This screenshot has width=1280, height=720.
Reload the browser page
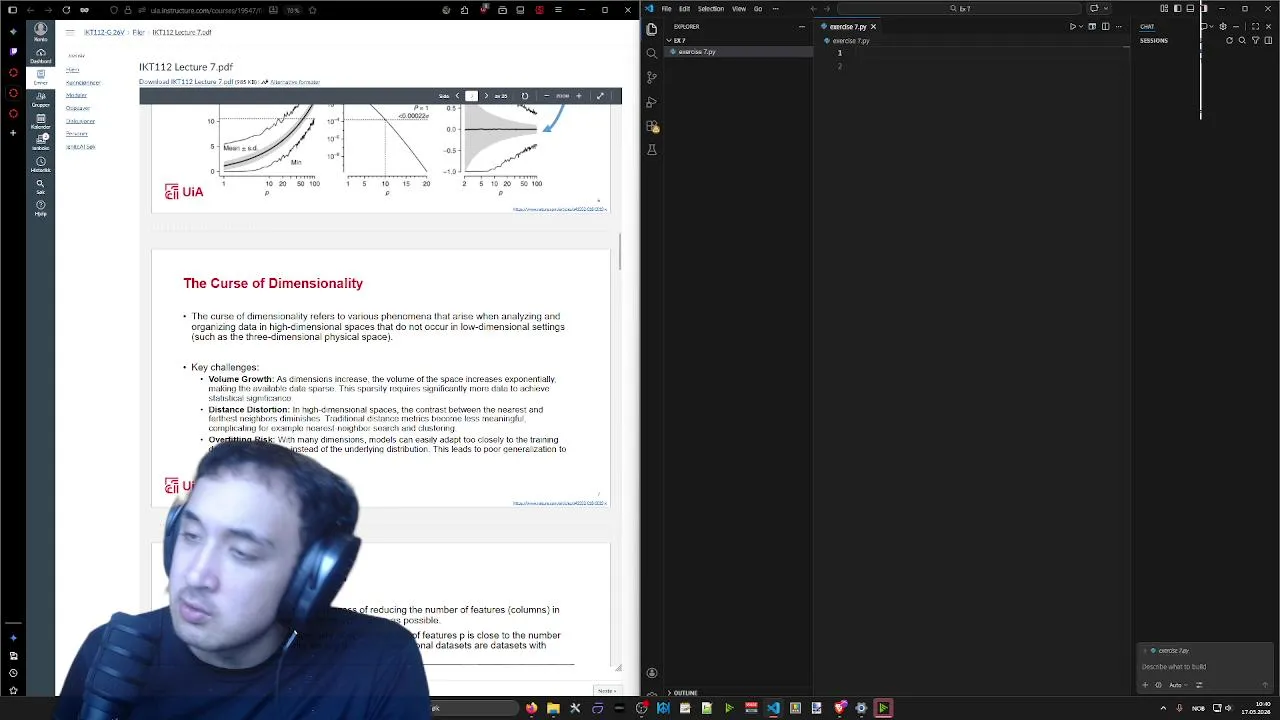(66, 10)
